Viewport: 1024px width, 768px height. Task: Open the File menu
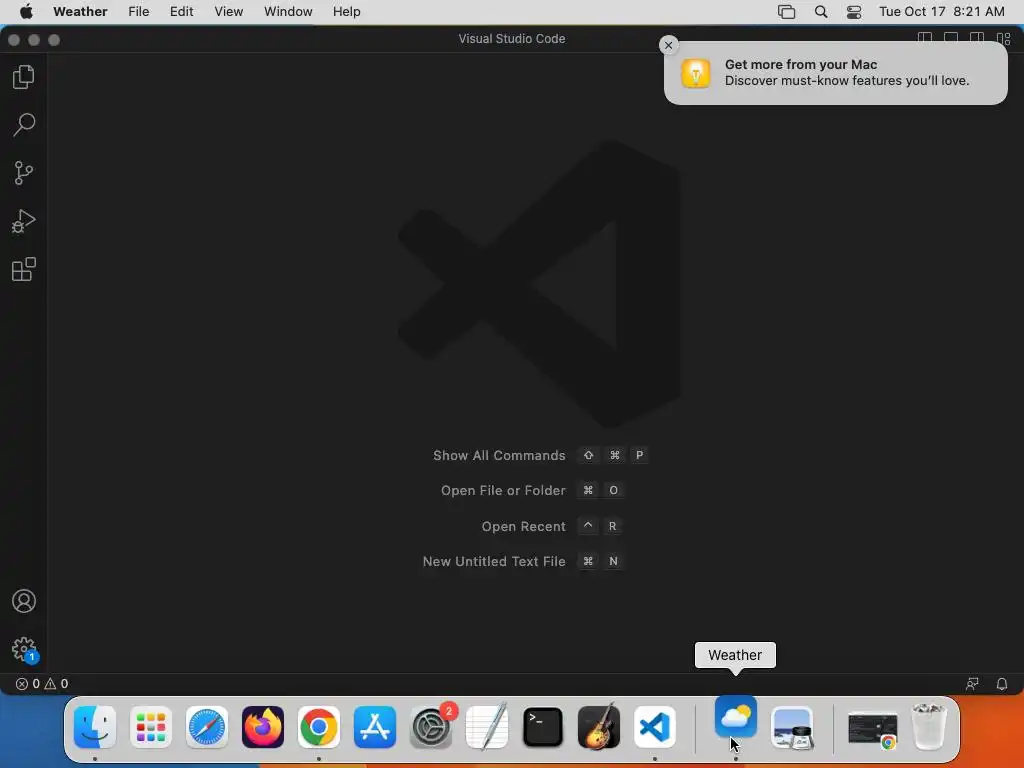[138, 11]
